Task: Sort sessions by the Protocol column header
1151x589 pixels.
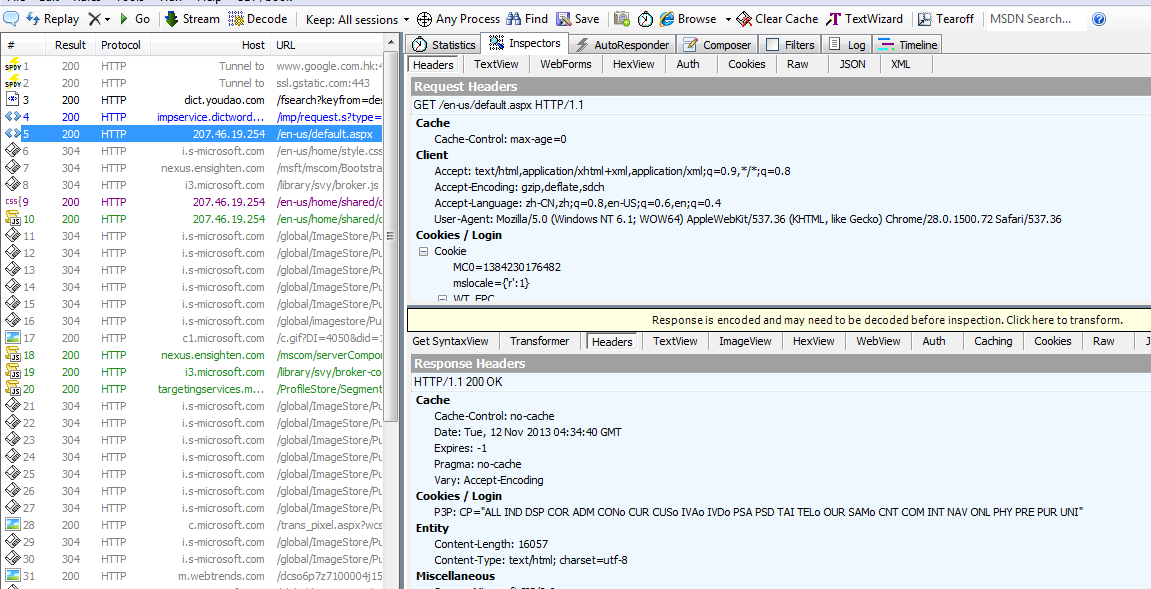Action: pyautogui.click(x=121, y=45)
